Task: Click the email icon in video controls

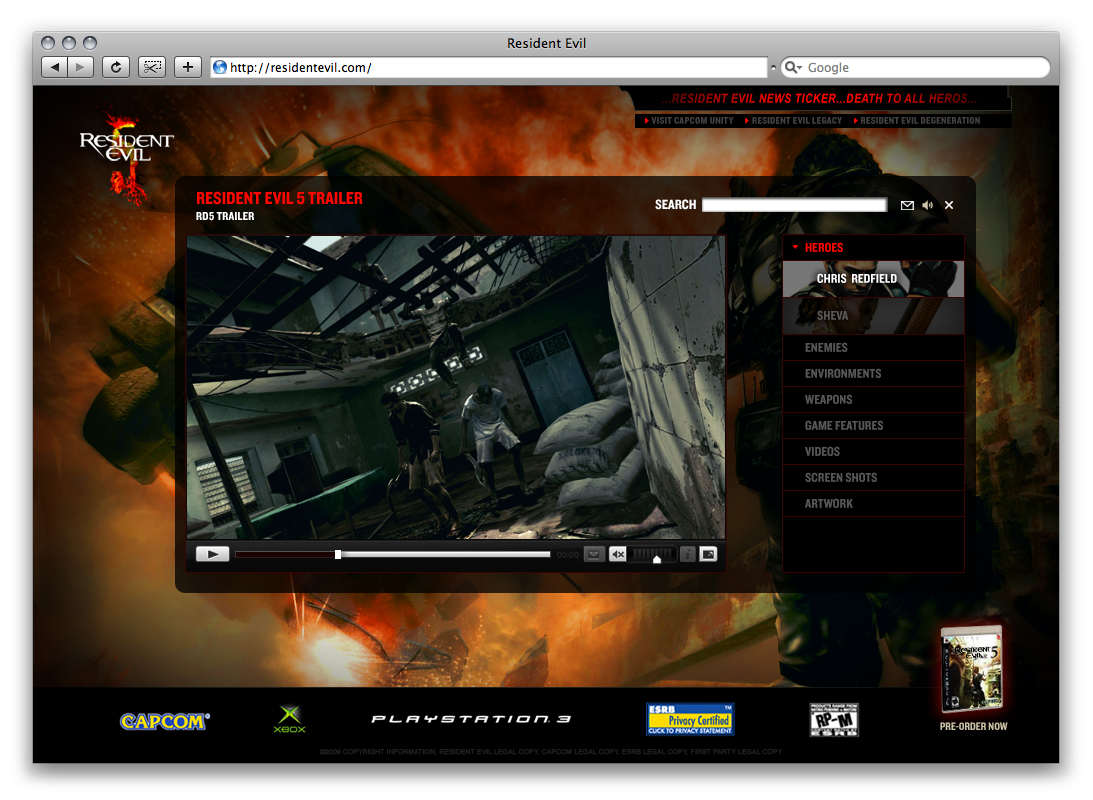Action: tap(594, 554)
